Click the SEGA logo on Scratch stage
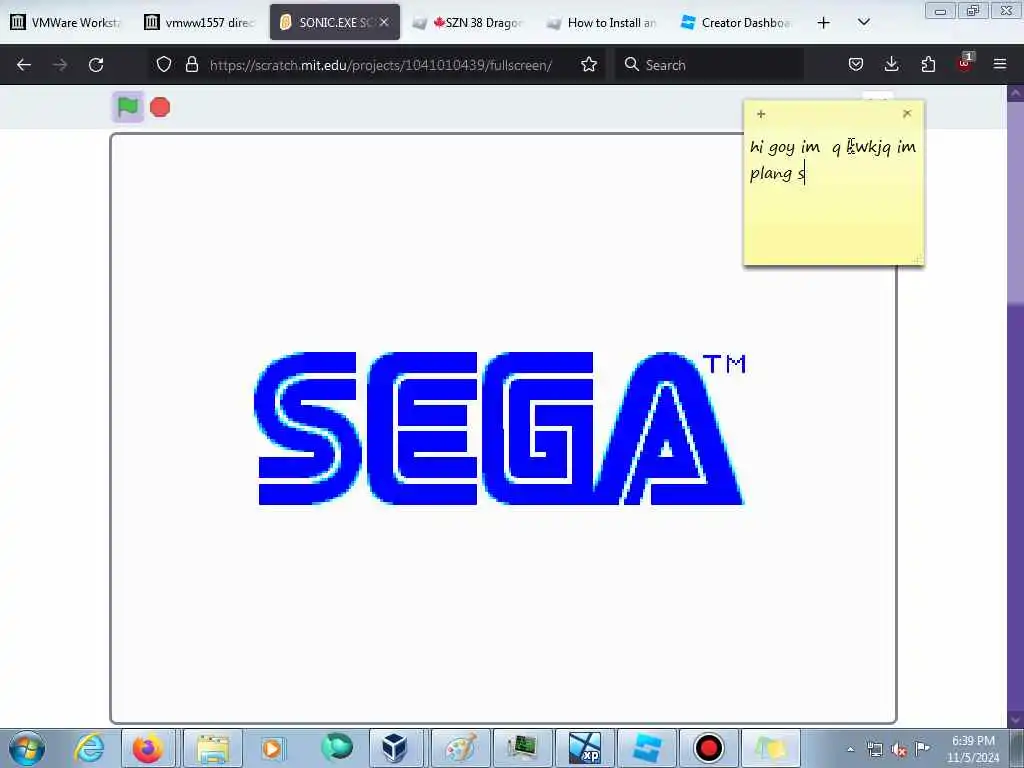Screen dimensions: 1024x768 (x=500, y=428)
